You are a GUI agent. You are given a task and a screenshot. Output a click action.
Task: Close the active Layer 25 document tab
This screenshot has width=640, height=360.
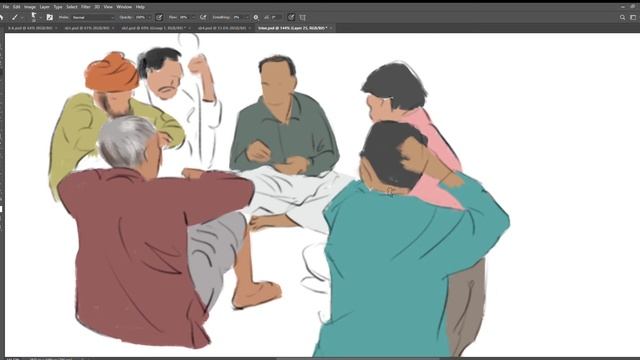(331, 28)
